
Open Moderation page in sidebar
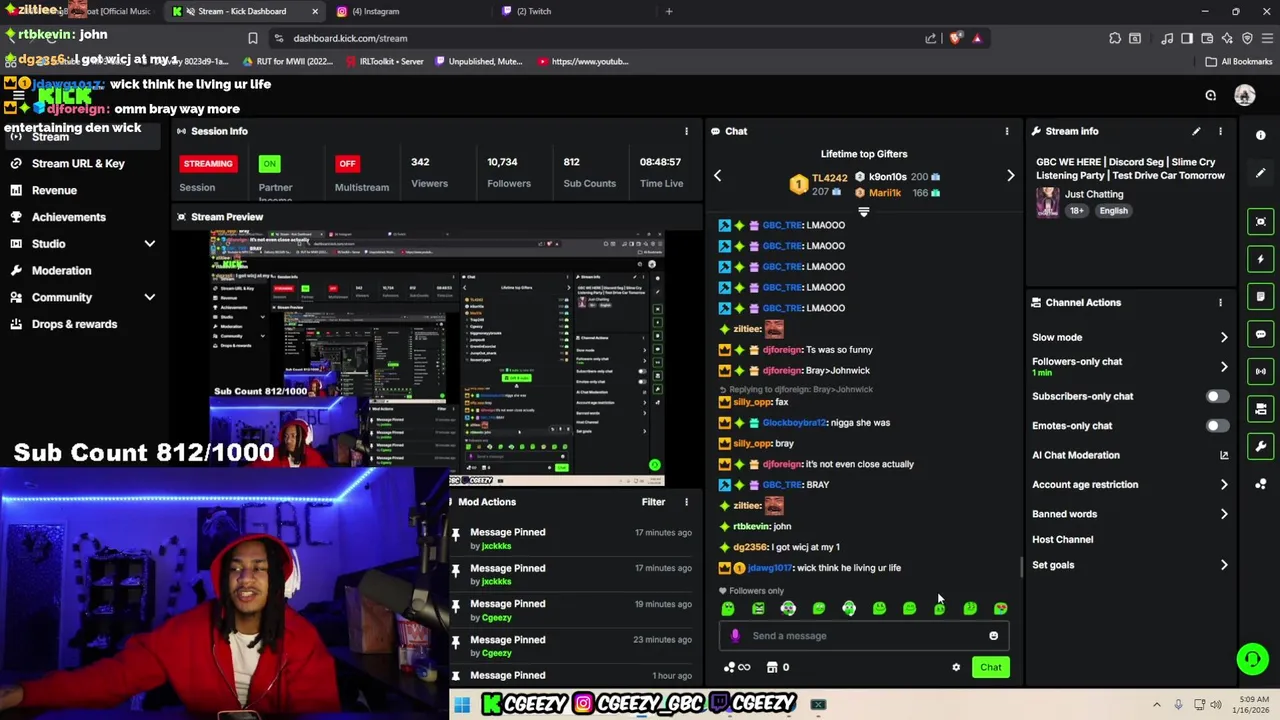(61, 270)
